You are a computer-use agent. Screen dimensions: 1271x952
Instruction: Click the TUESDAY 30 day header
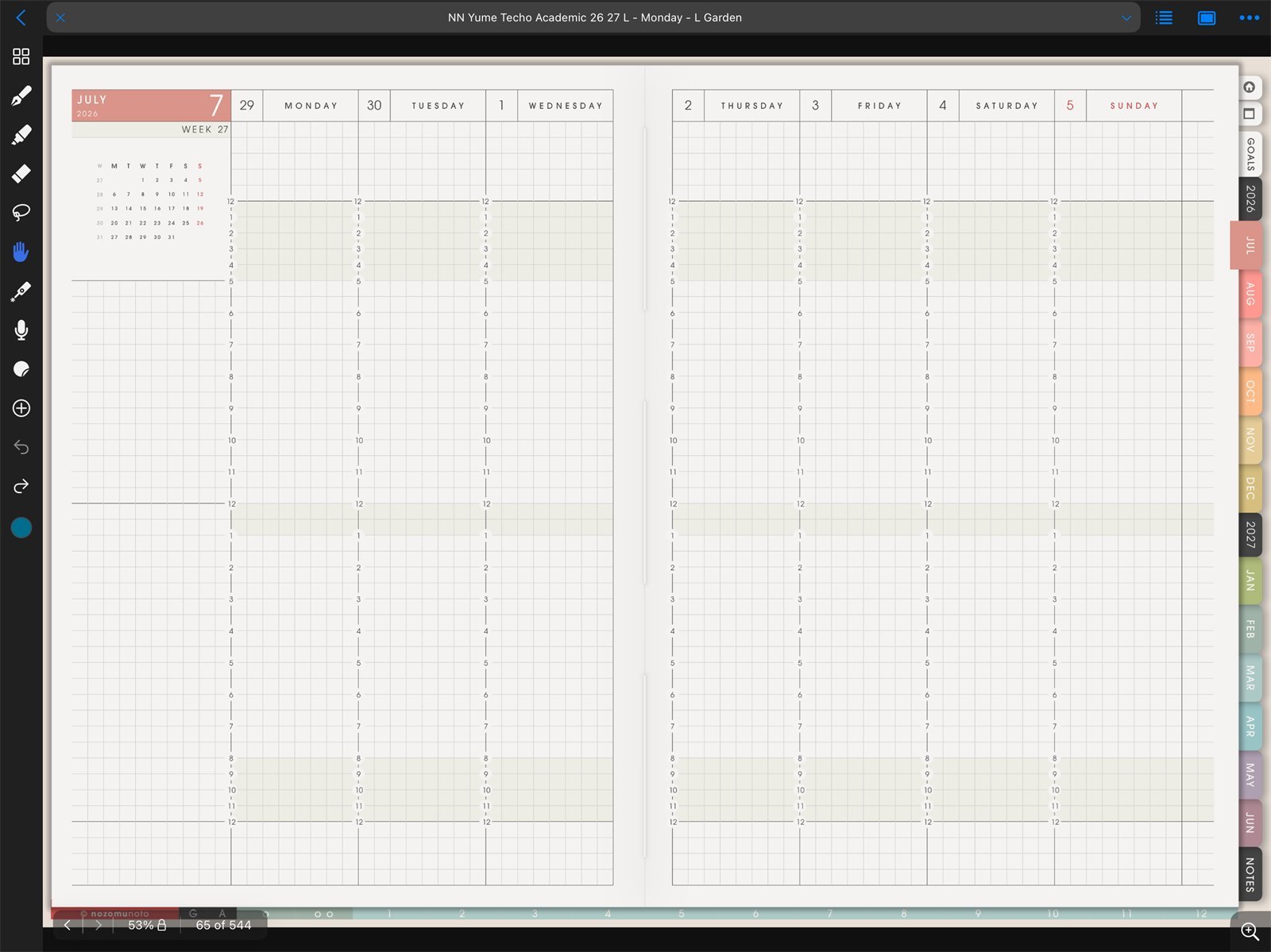422,106
